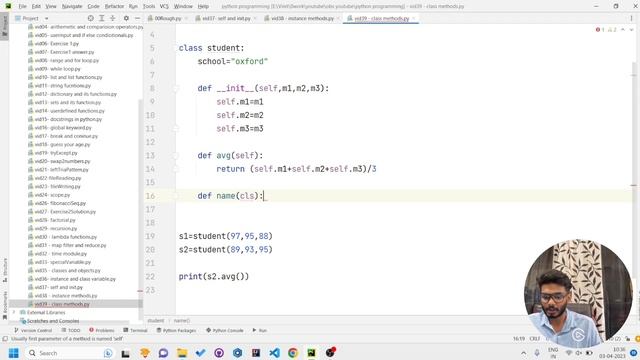640x360 pixels.
Task: Close the vid39 class methods tab
Action: point(414,18)
